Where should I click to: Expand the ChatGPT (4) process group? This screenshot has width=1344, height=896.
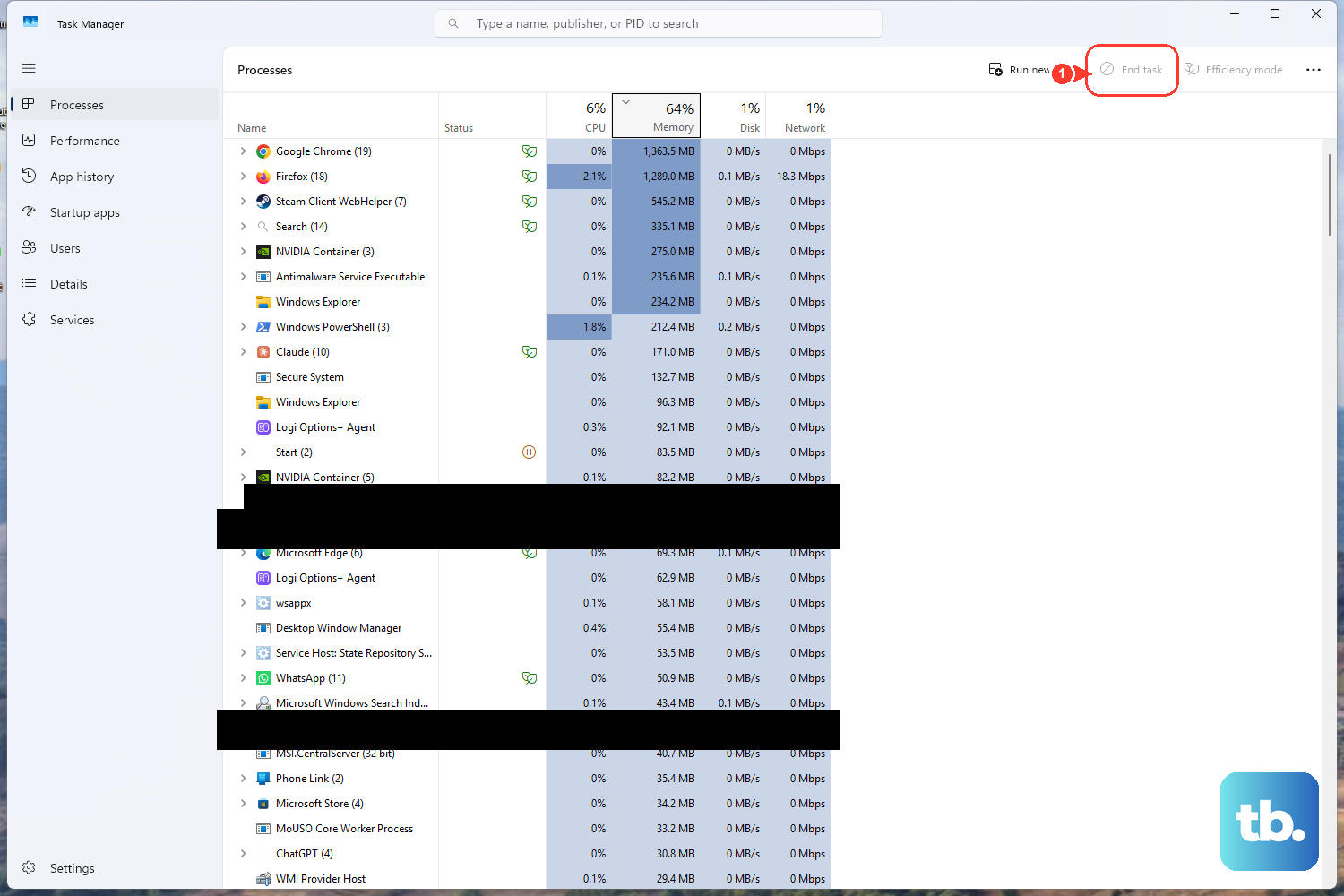coord(243,854)
